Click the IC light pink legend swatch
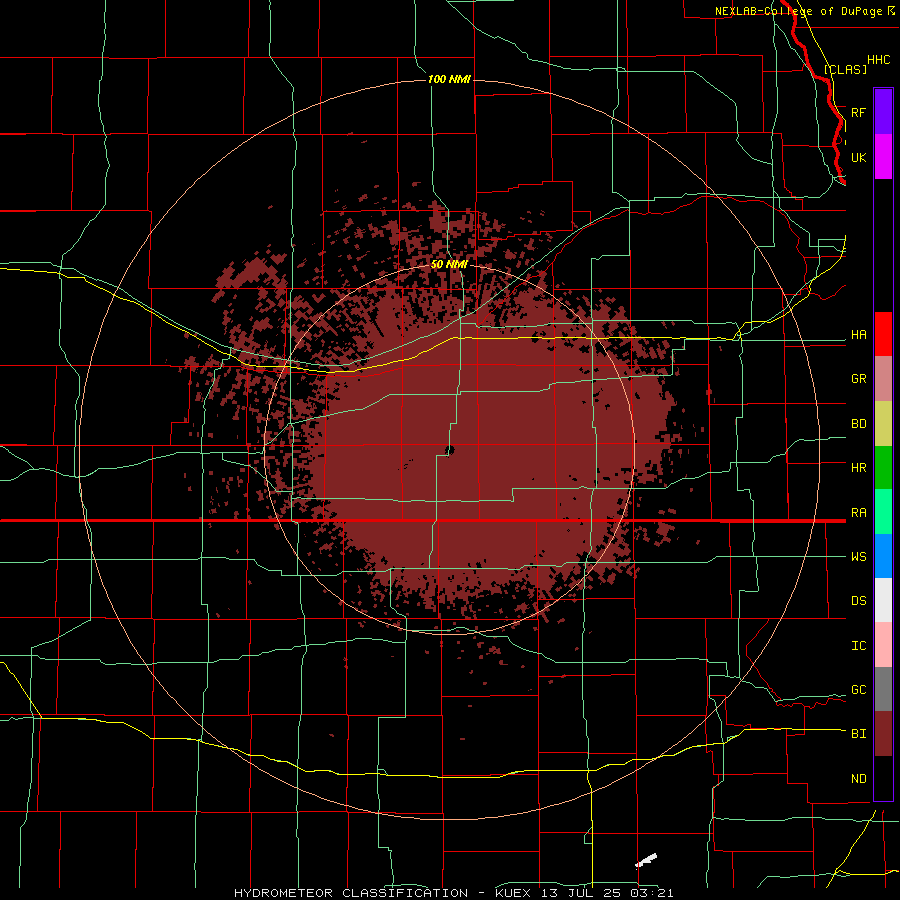900x900 pixels. click(883, 645)
